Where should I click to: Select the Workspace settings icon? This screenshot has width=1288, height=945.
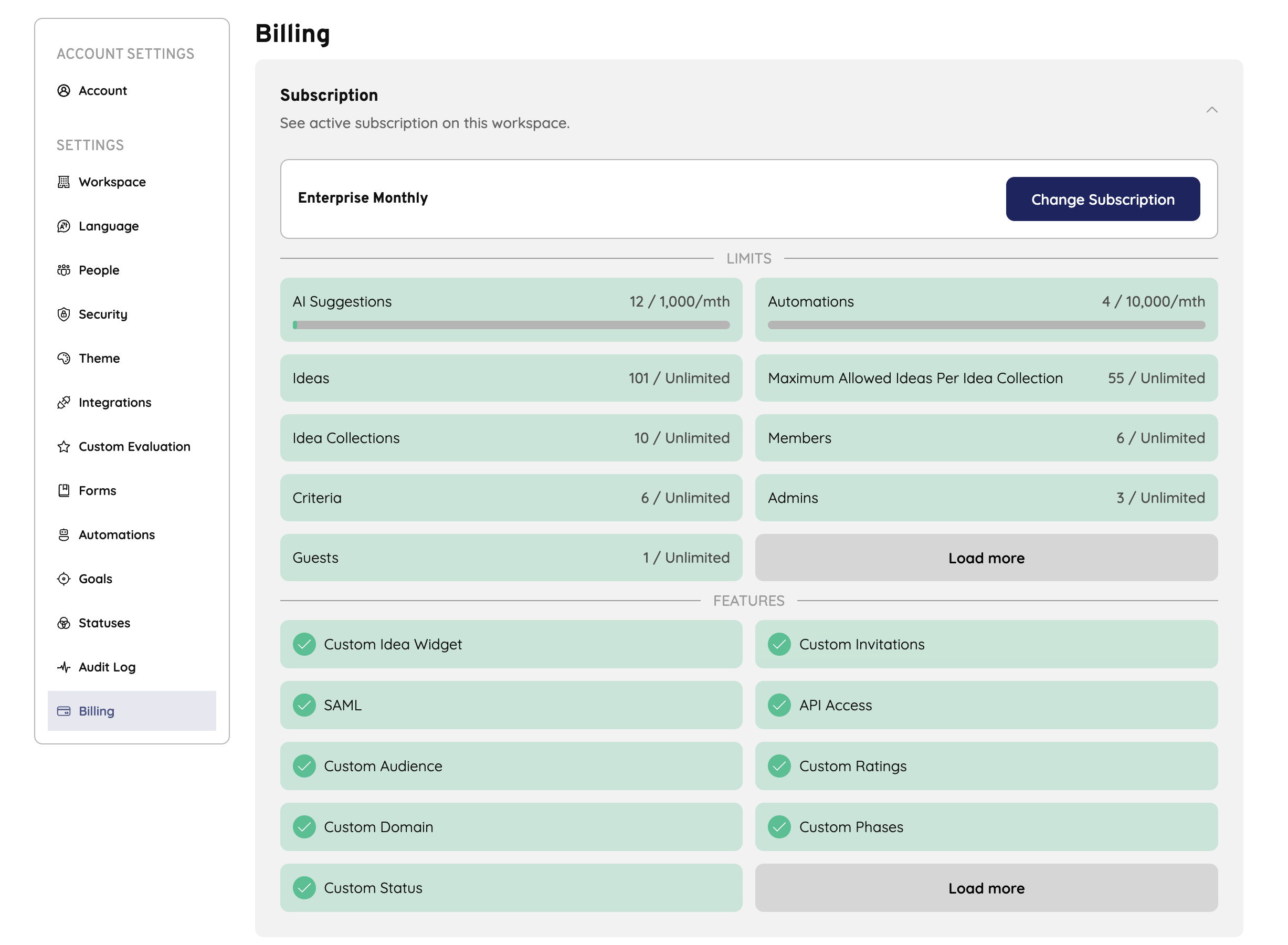point(64,181)
